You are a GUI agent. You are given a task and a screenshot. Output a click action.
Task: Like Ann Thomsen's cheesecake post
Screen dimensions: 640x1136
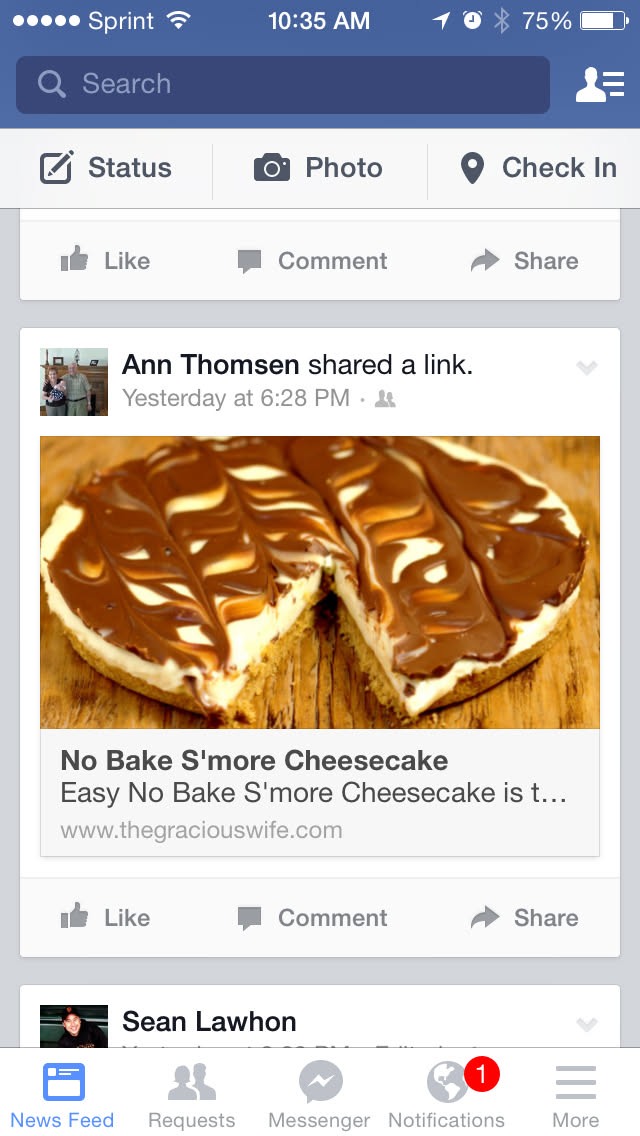[105, 917]
